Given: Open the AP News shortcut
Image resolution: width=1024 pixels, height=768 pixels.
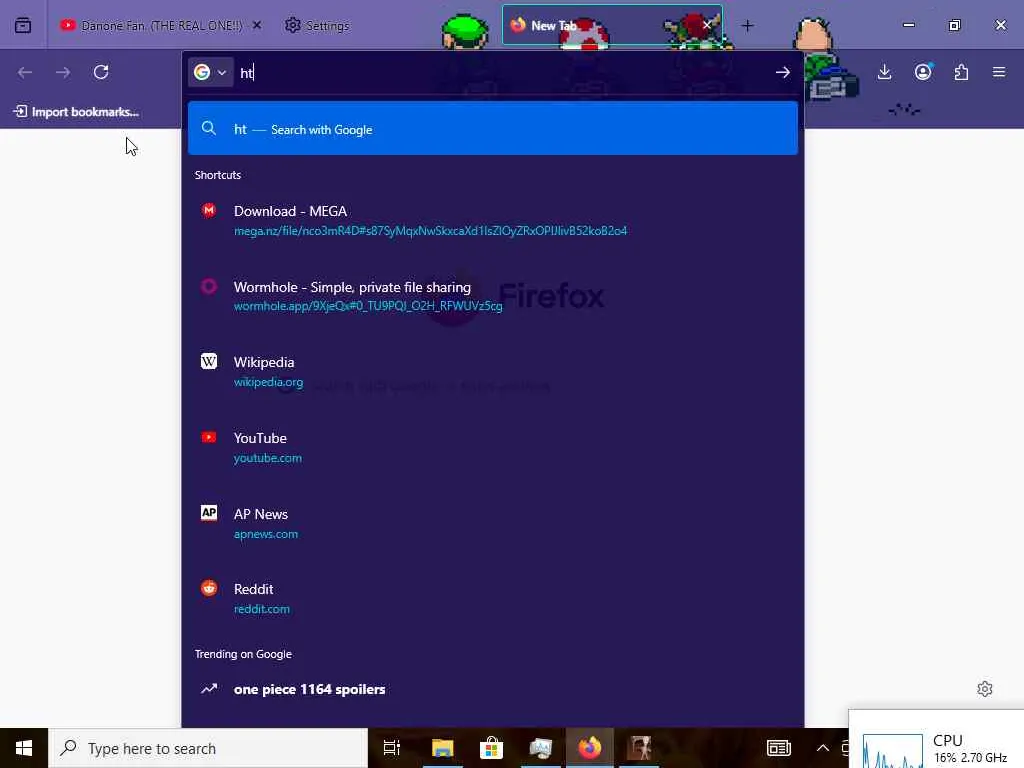Looking at the screenshot, I should click(x=492, y=523).
